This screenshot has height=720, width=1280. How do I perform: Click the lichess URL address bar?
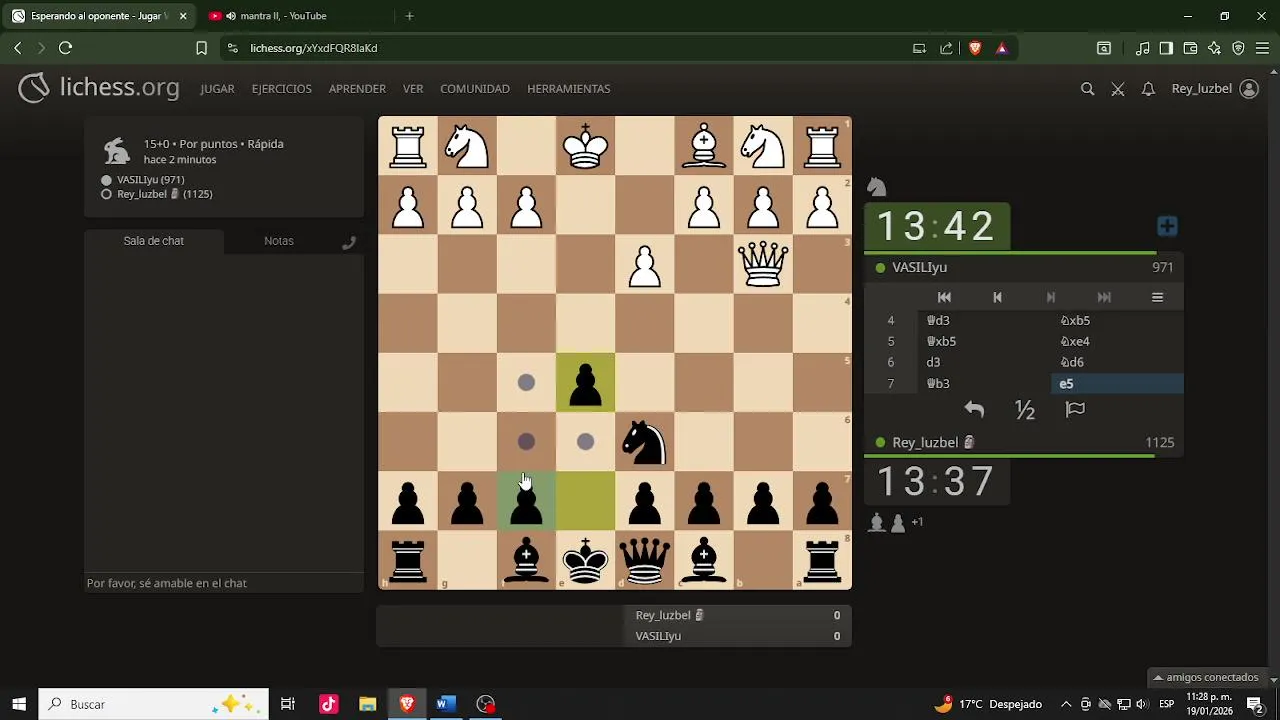click(x=570, y=48)
